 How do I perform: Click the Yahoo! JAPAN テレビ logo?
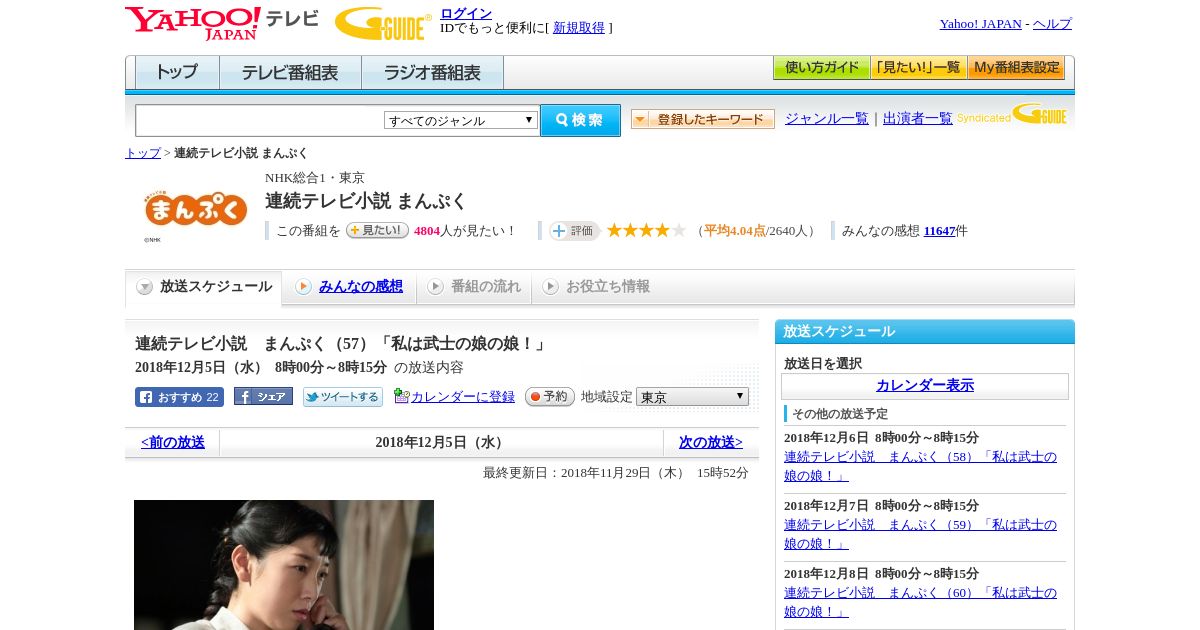click(x=222, y=23)
